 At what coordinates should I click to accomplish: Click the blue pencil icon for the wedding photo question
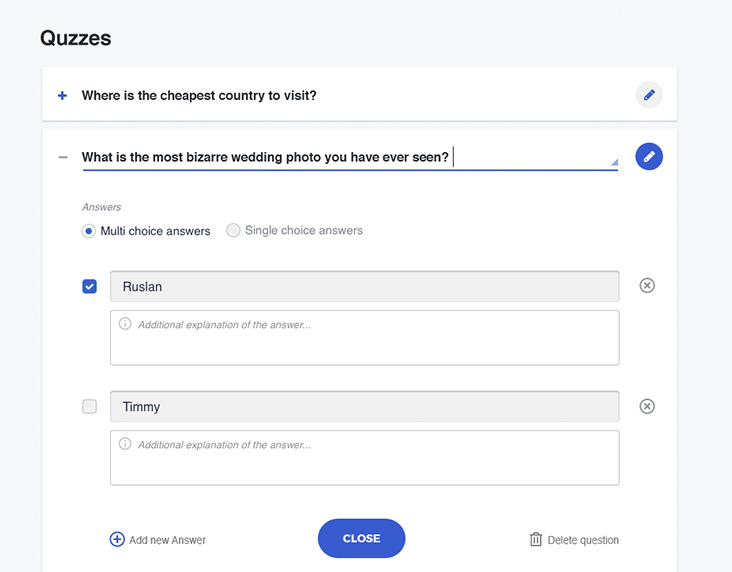(x=649, y=156)
